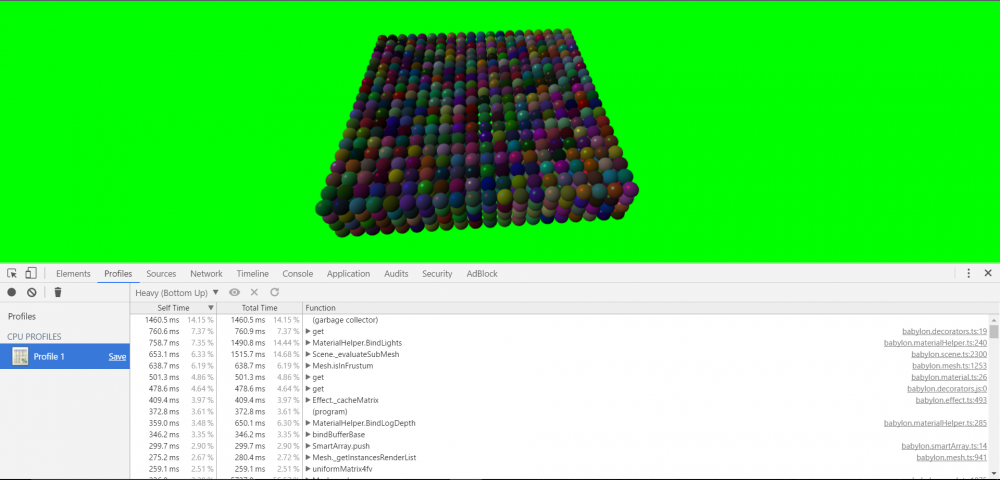Open the babylon.materialHelper.ts:240 source link
The image size is (1000, 480).
coord(936,343)
